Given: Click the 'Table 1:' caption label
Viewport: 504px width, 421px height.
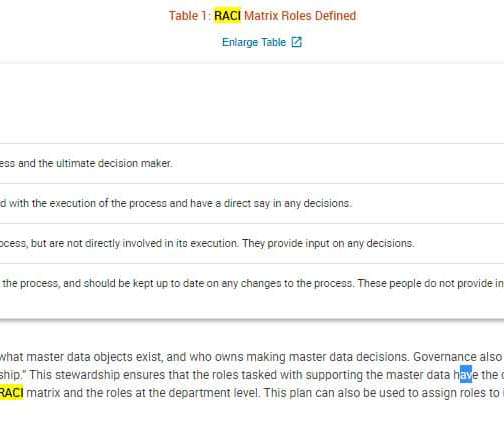Looking at the screenshot, I should [x=189, y=16].
